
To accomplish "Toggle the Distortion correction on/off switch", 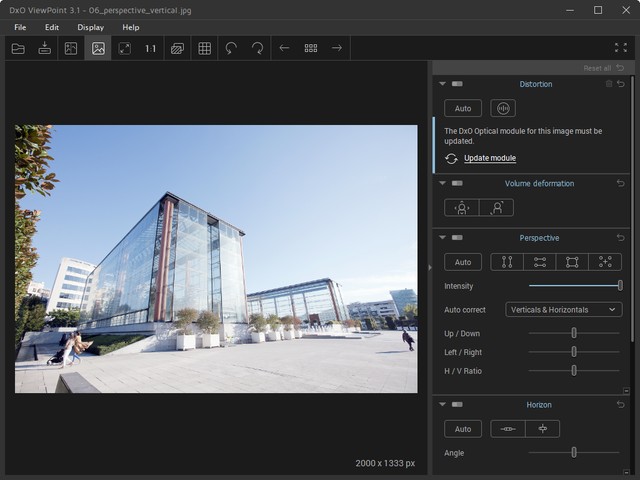I will pyautogui.click(x=457, y=84).
